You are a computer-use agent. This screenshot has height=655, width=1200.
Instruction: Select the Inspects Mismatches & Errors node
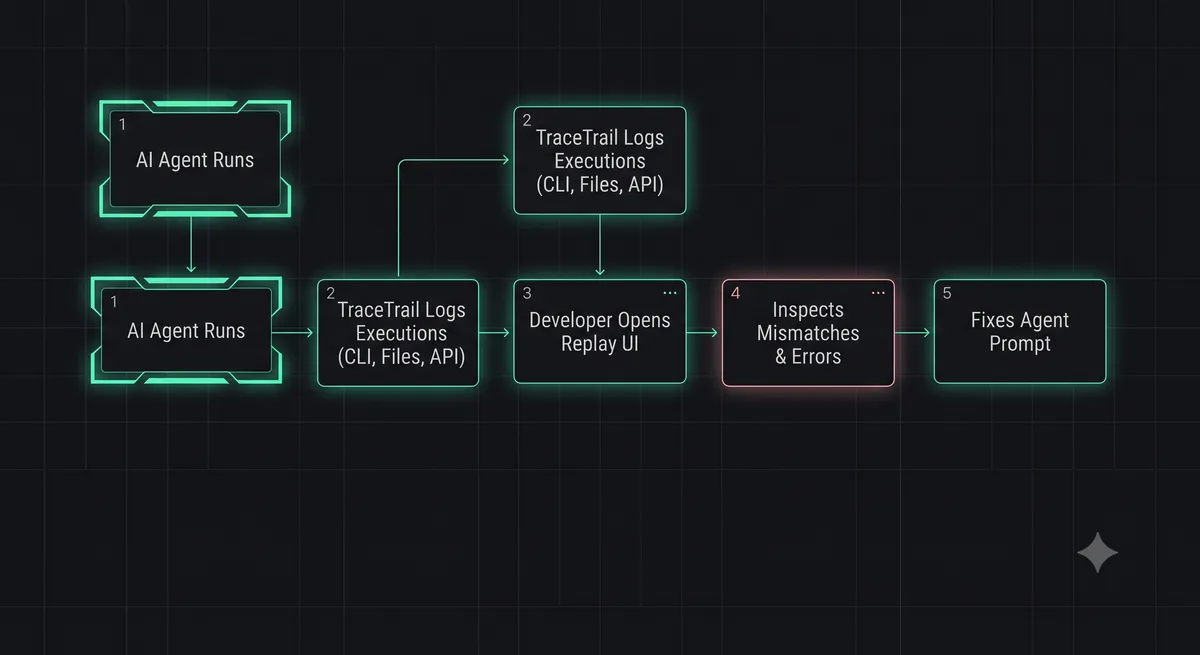(x=808, y=333)
